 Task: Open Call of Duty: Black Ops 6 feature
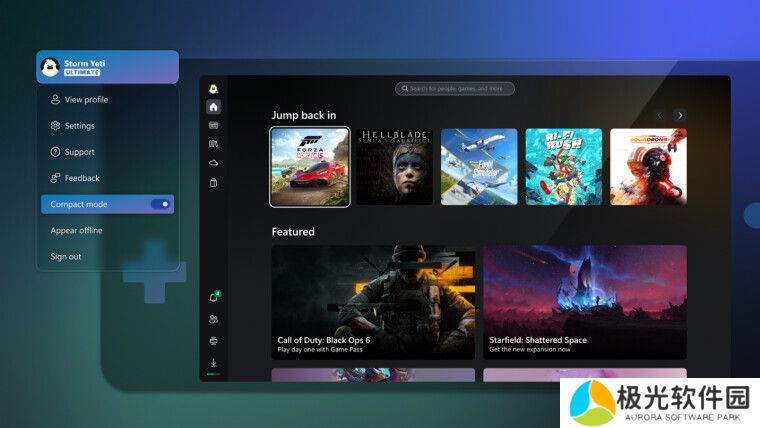(x=373, y=302)
